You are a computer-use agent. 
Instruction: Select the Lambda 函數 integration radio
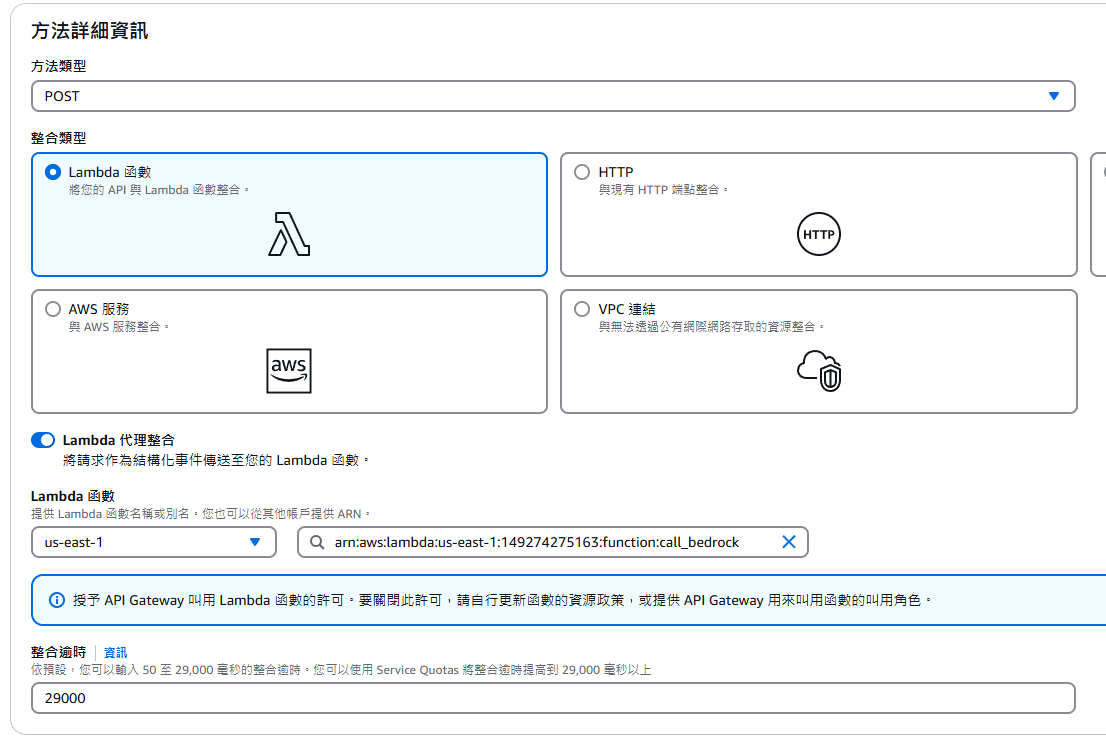coord(53,172)
